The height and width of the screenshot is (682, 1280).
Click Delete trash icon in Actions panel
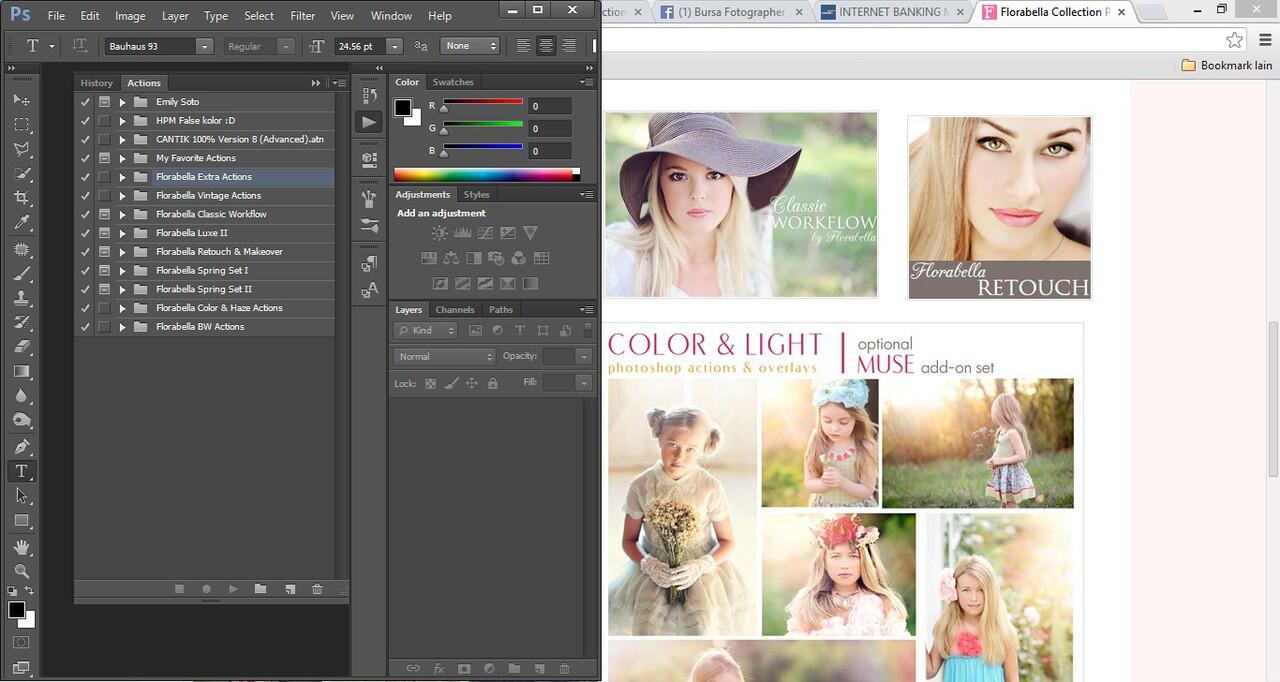pyautogui.click(x=317, y=589)
